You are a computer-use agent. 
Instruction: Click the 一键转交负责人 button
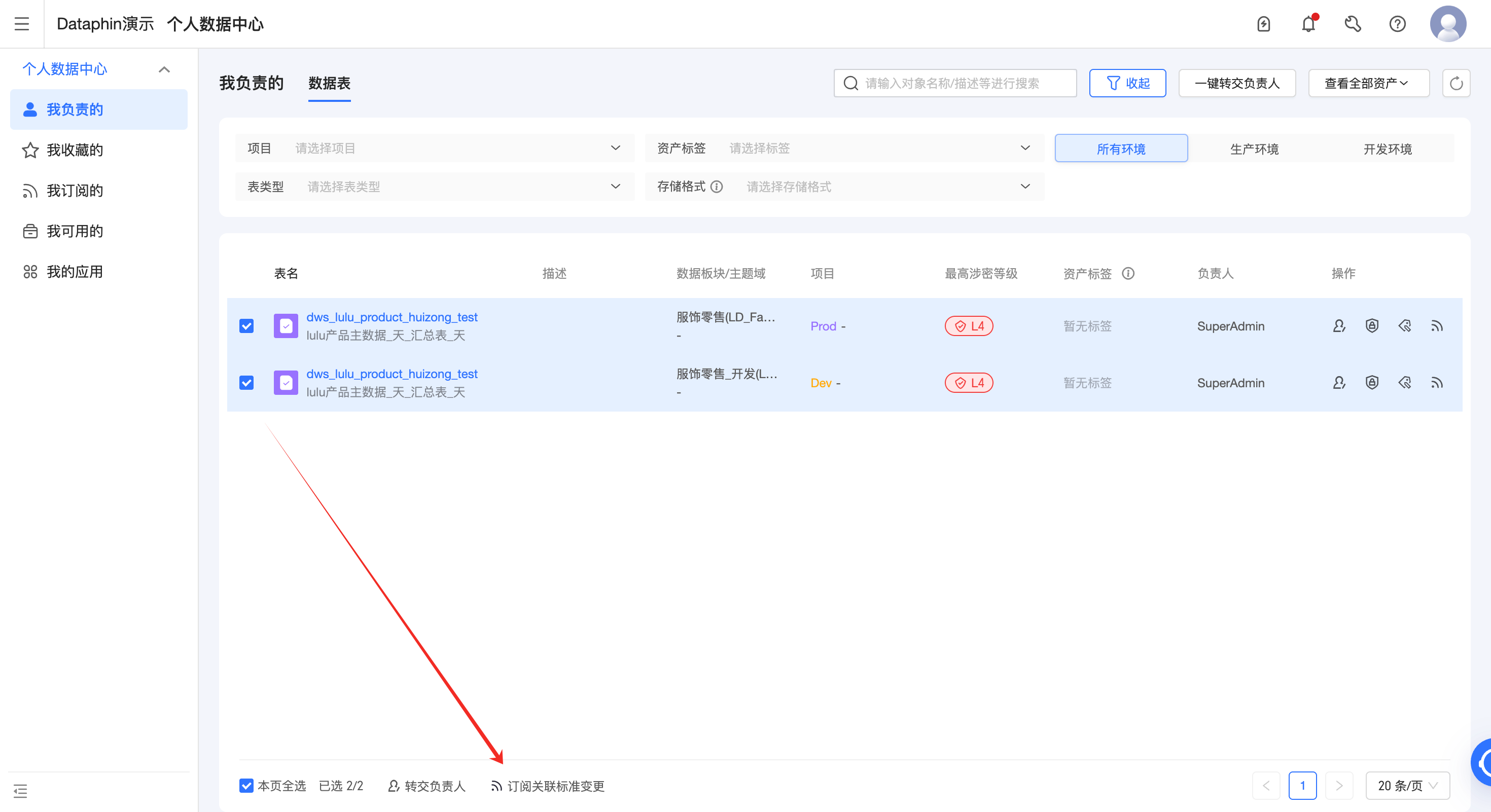click(x=1237, y=83)
